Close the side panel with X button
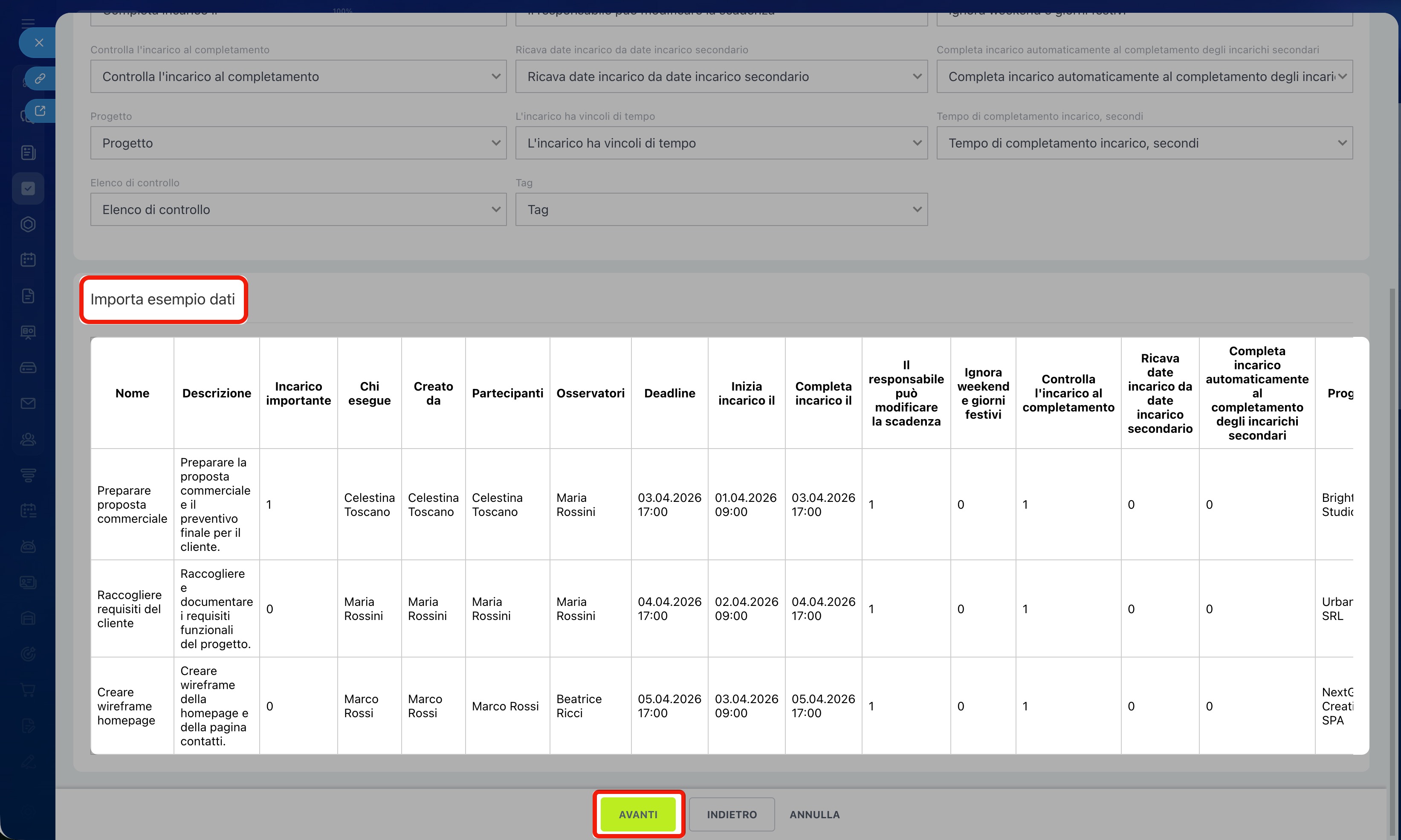The image size is (1401, 840). (x=39, y=43)
